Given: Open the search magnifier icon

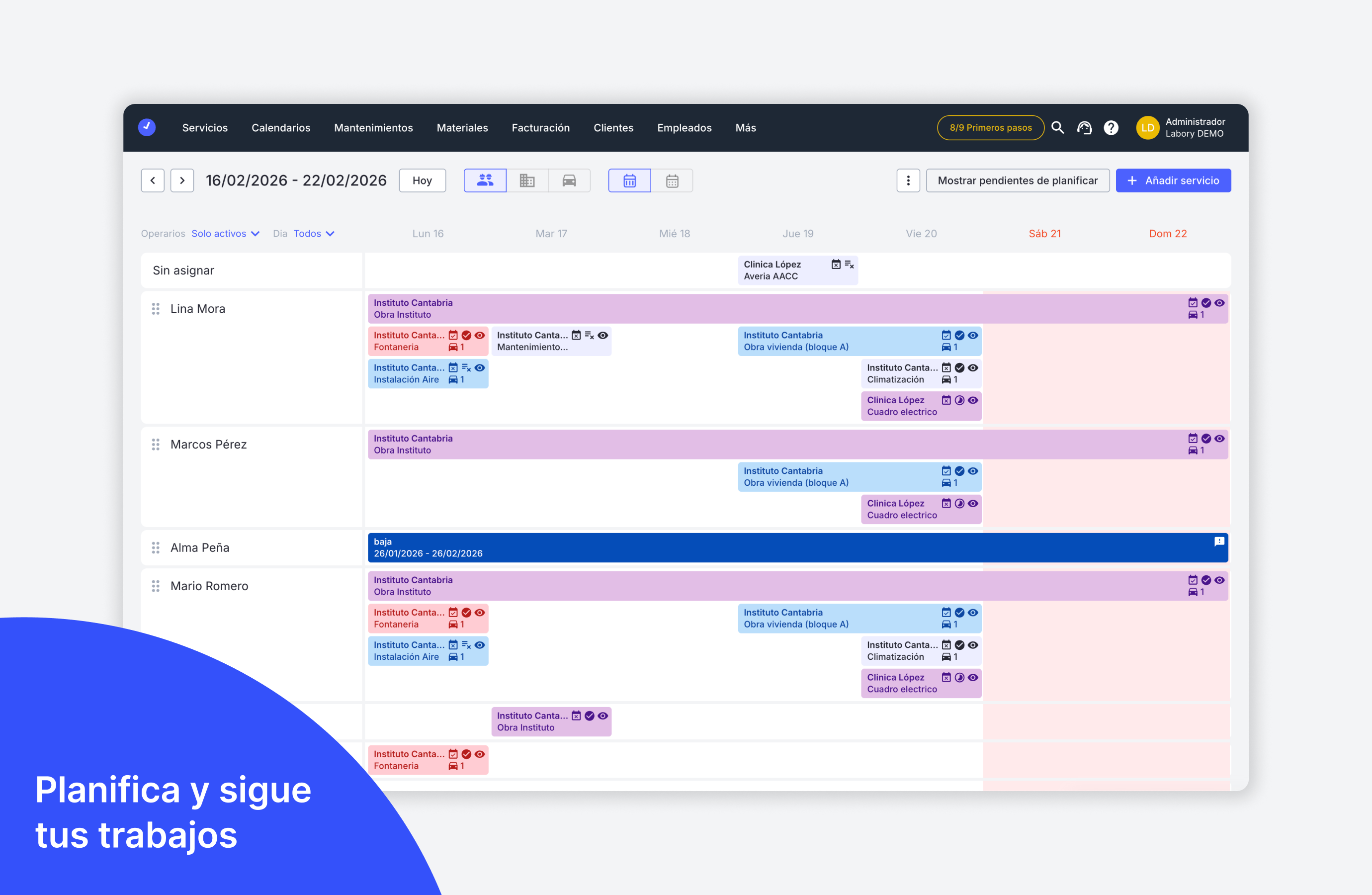Looking at the screenshot, I should click(x=1057, y=127).
